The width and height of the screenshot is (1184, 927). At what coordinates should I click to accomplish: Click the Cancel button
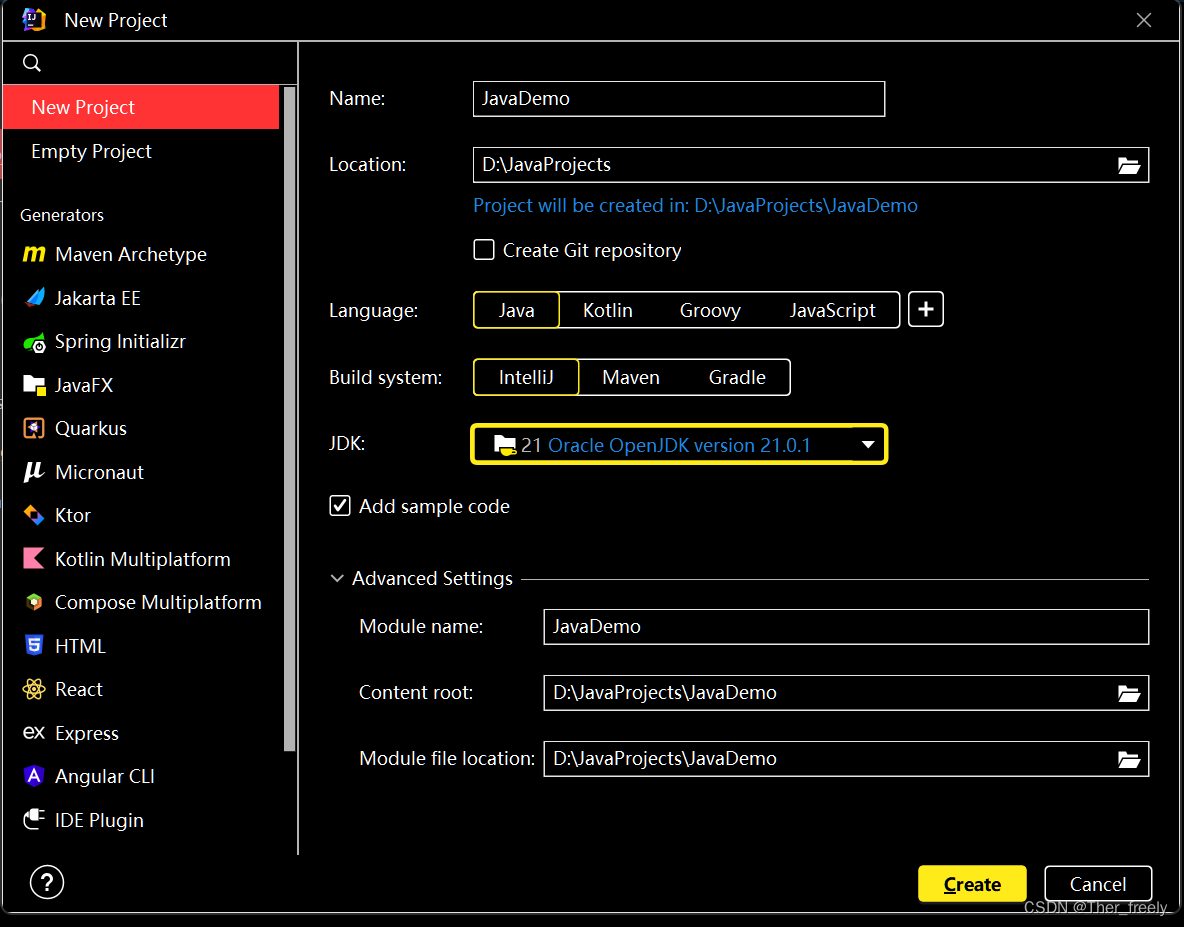[x=1098, y=884]
